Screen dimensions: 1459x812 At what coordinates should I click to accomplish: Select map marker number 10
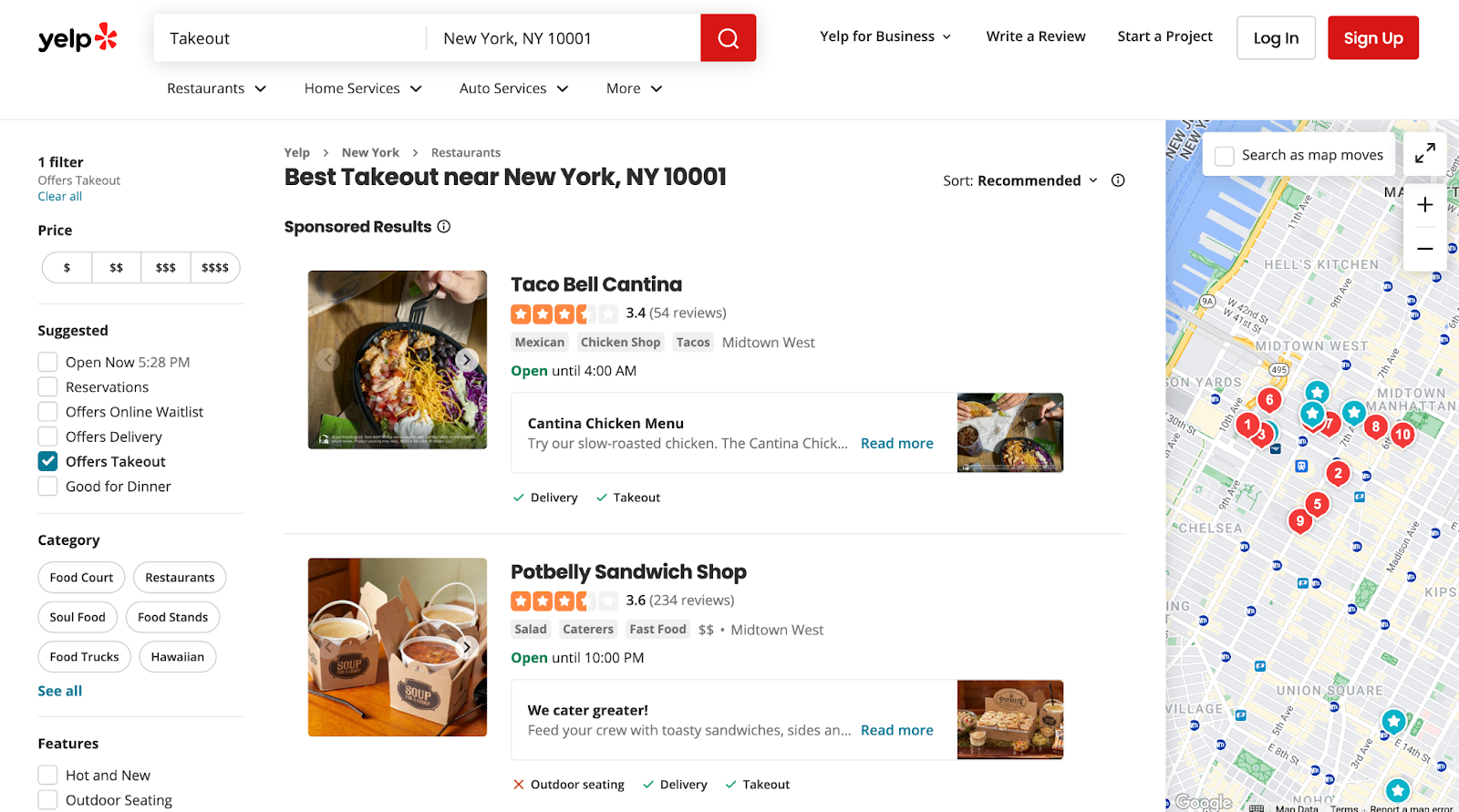tap(1402, 435)
